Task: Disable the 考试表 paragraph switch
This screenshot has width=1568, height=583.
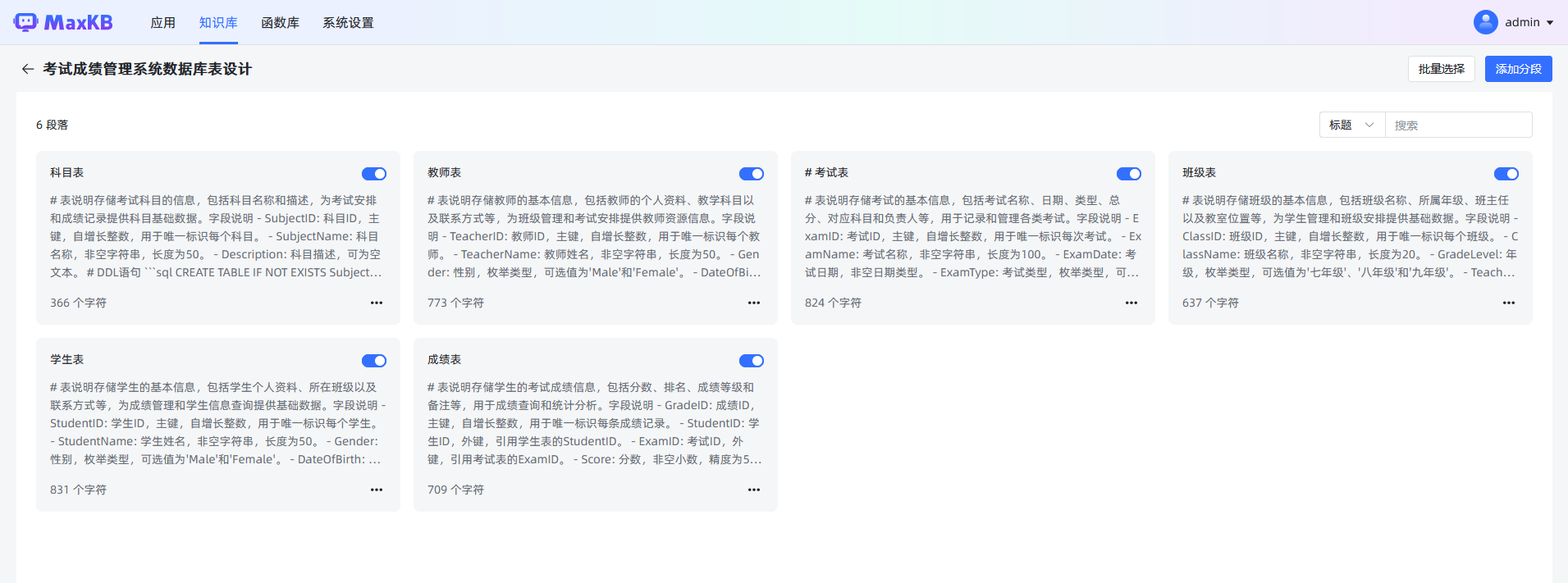Action: pyautogui.click(x=1129, y=174)
